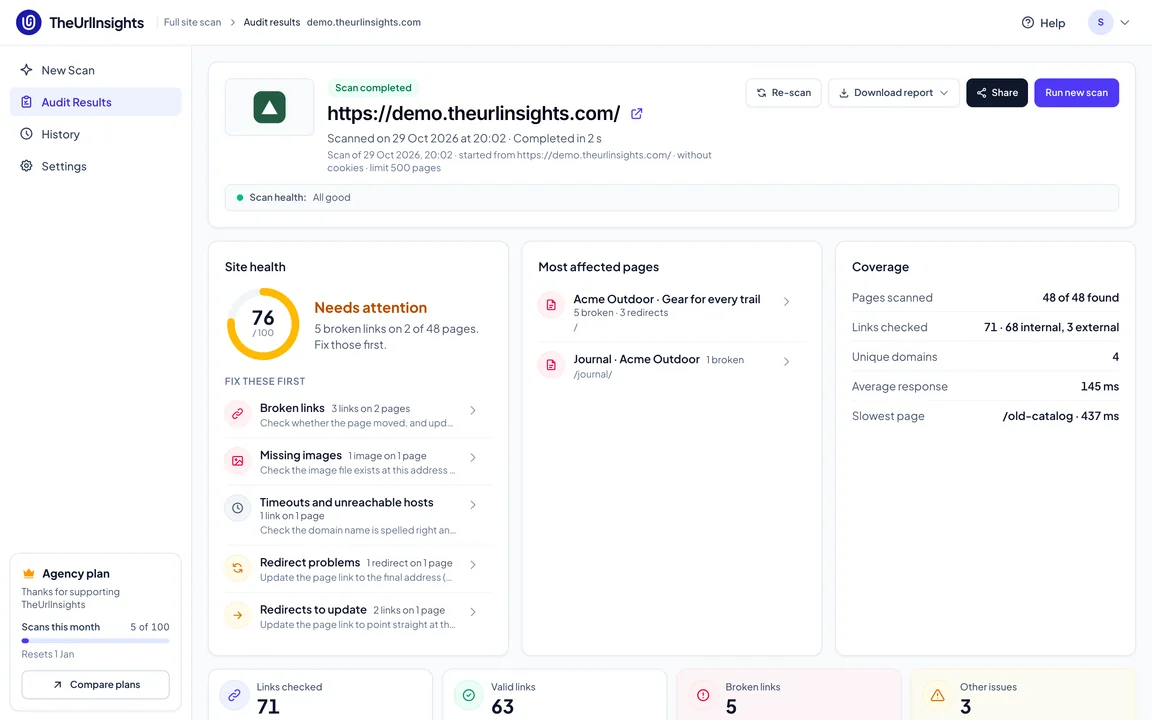
Task: Click the 5 of 100 scans count
Action: click(150, 627)
